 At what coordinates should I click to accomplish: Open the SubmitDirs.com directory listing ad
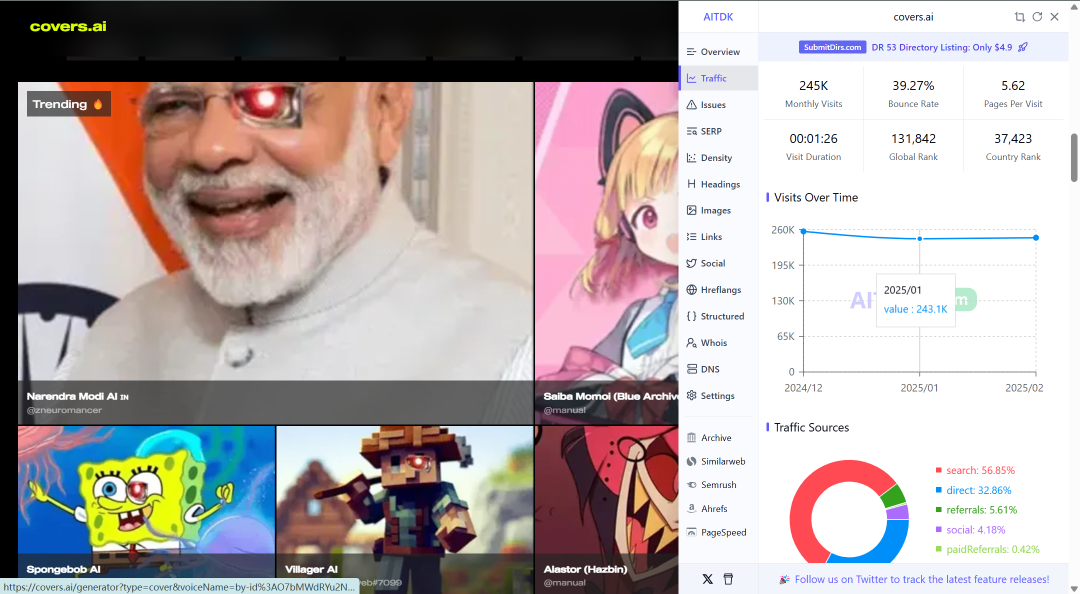click(x=913, y=47)
